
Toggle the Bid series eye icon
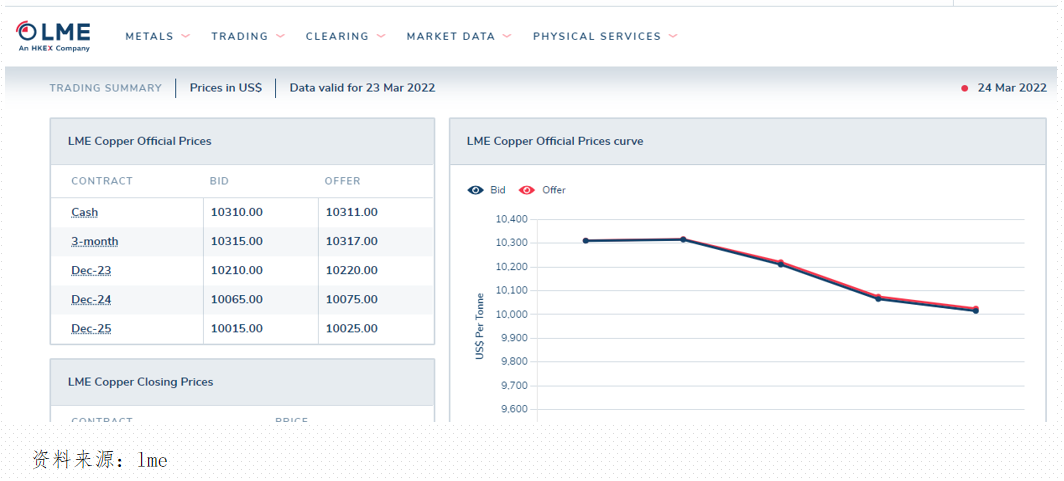475,190
